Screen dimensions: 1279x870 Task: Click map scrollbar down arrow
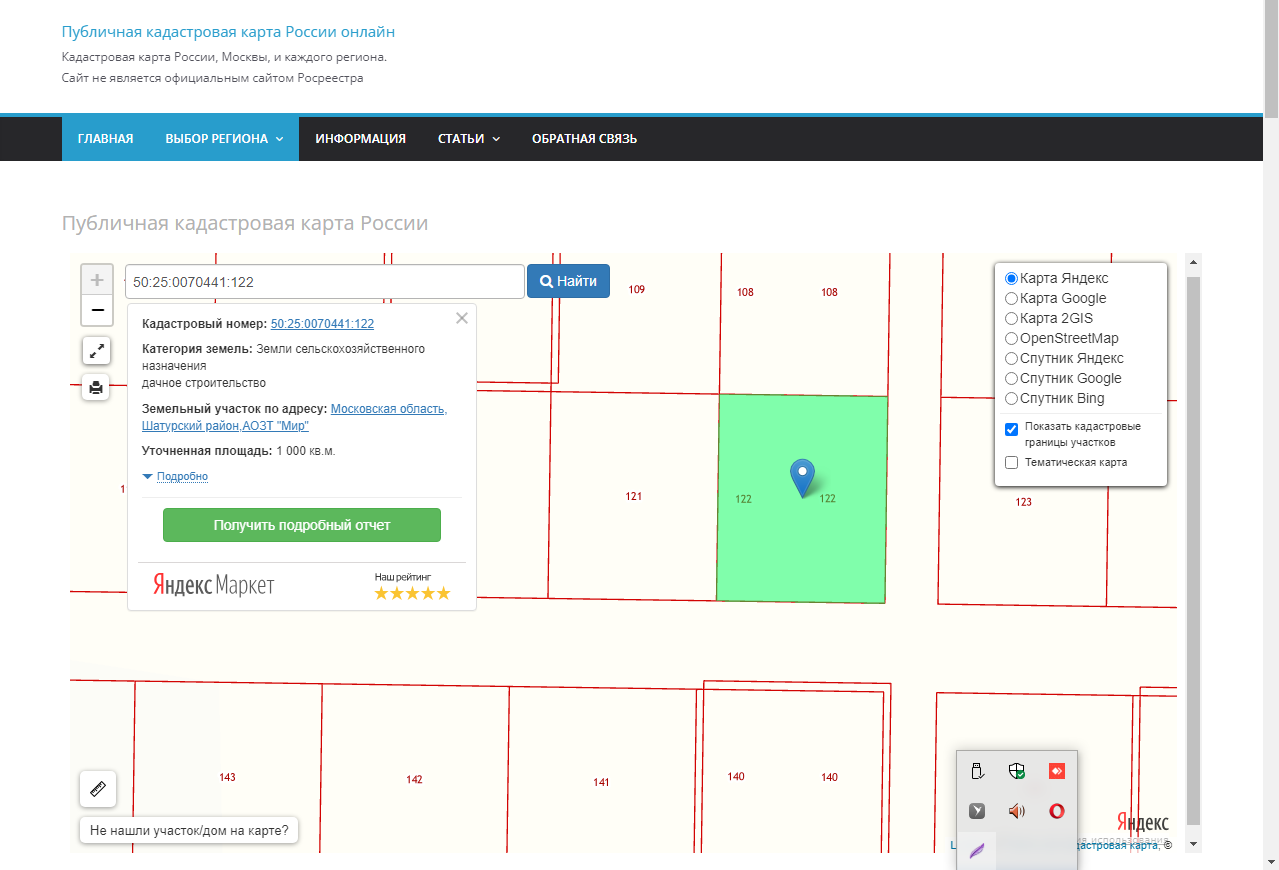pyautogui.click(x=1192, y=844)
